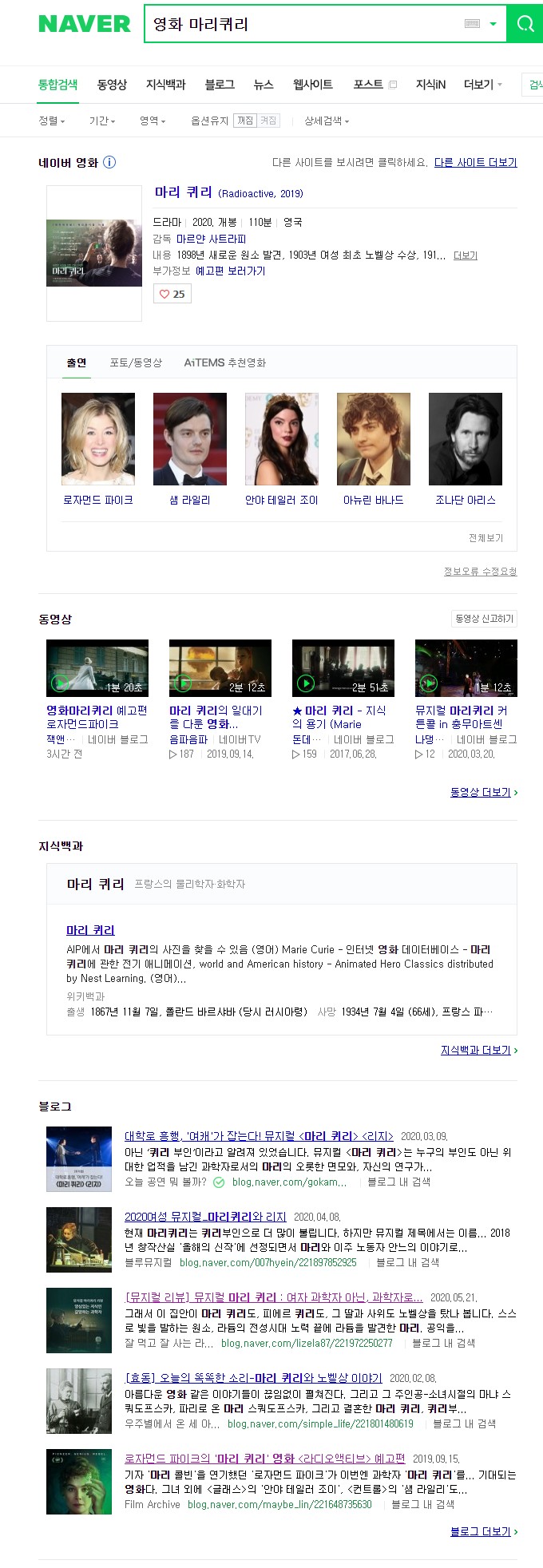Go to the 뉴스 tab
The width and height of the screenshot is (543, 1568).
pyautogui.click(x=264, y=85)
